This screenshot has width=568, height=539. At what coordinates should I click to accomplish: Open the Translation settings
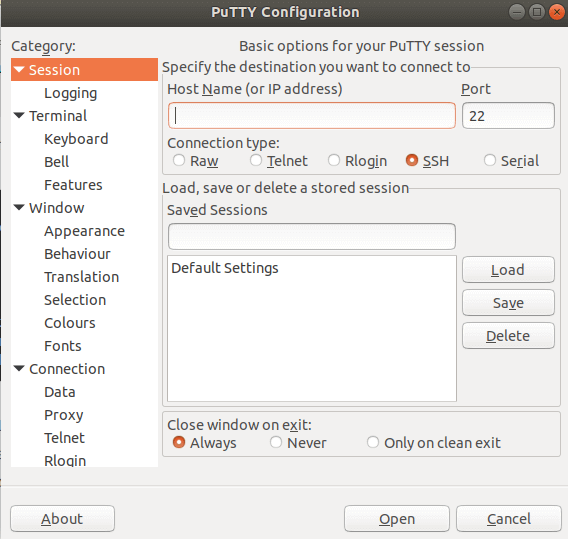point(82,277)
